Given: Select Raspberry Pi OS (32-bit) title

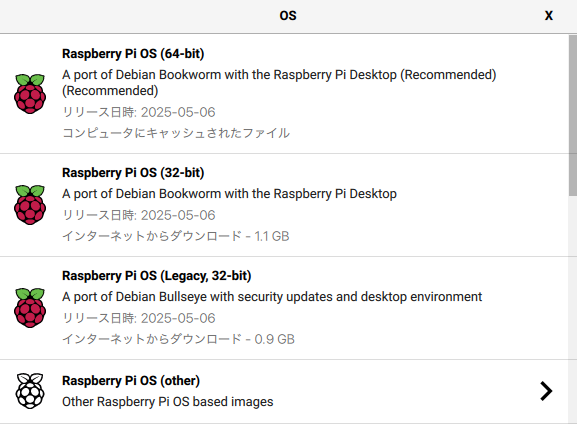Looking at the screenshot, I should click(133, 173).
